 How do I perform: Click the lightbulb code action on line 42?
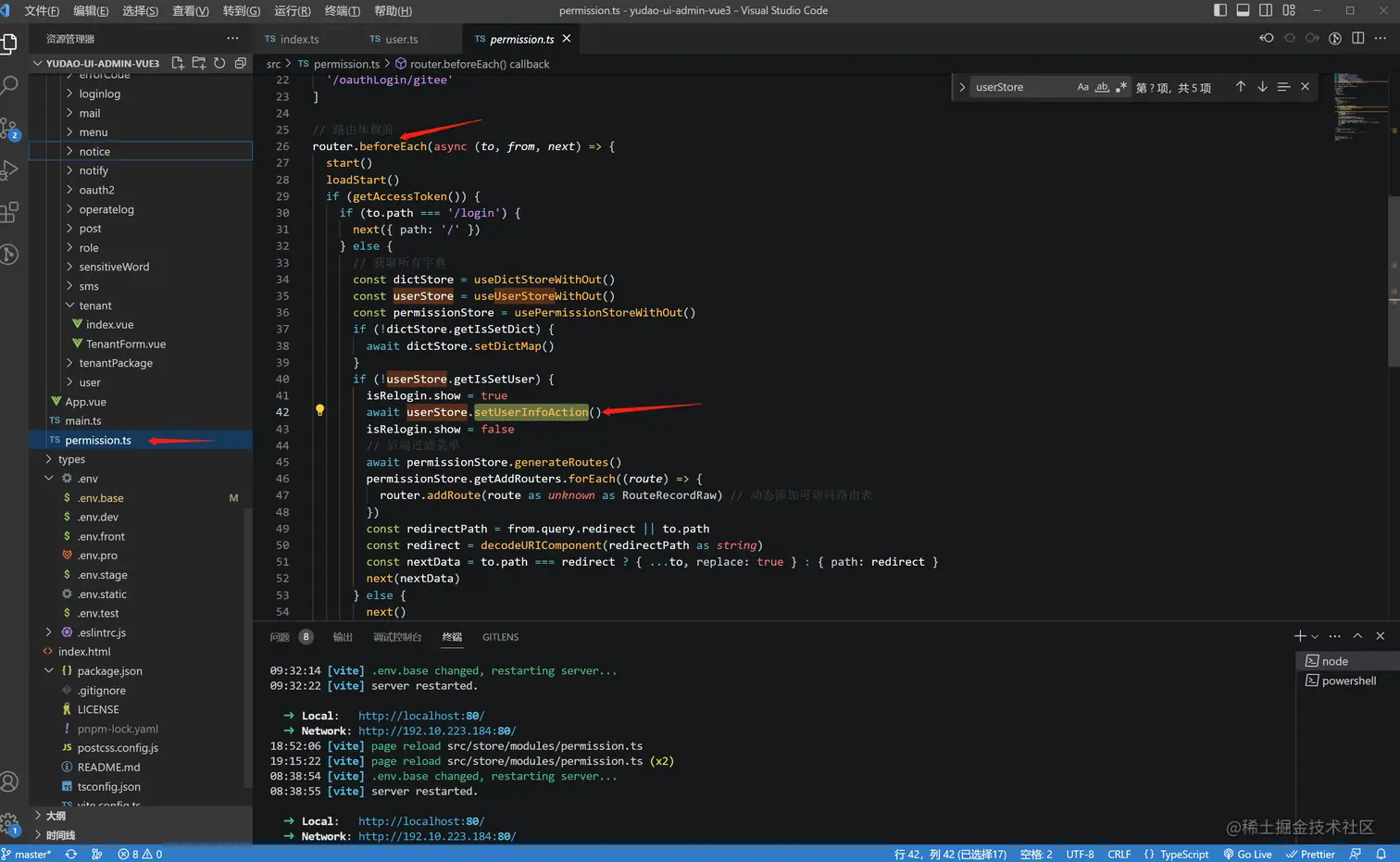319,410
